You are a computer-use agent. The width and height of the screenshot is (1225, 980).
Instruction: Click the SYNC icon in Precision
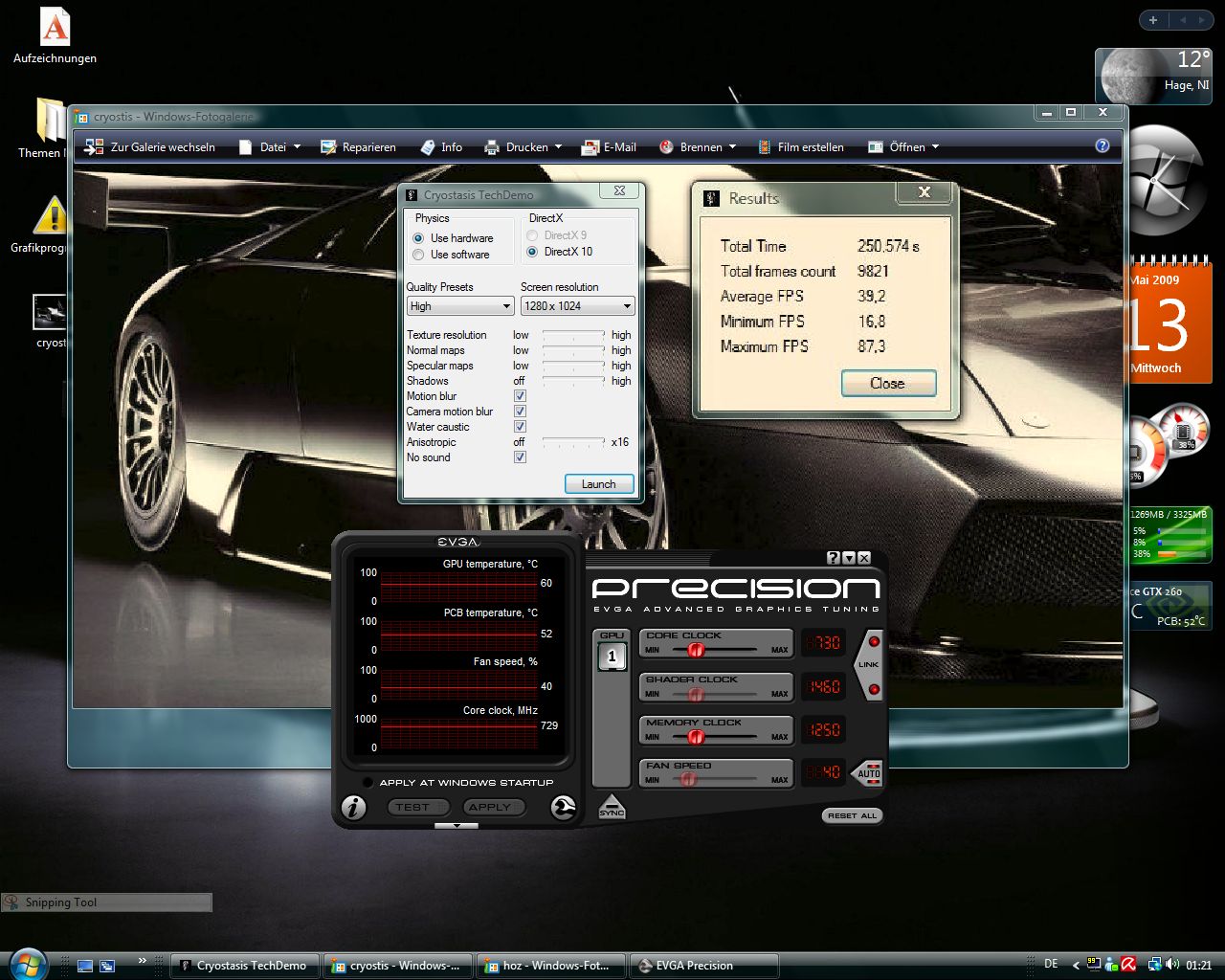(x=612, y=806)
